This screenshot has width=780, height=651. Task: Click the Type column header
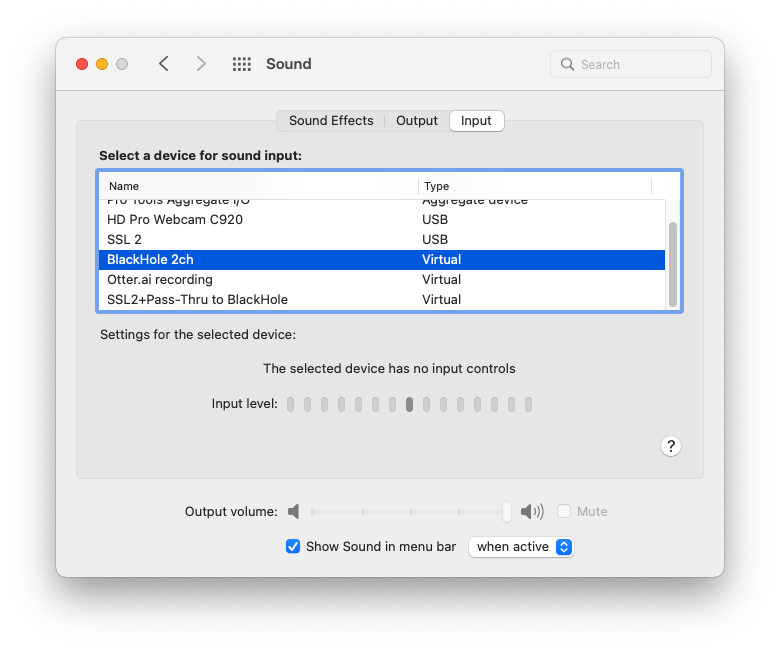click(535, 186)
